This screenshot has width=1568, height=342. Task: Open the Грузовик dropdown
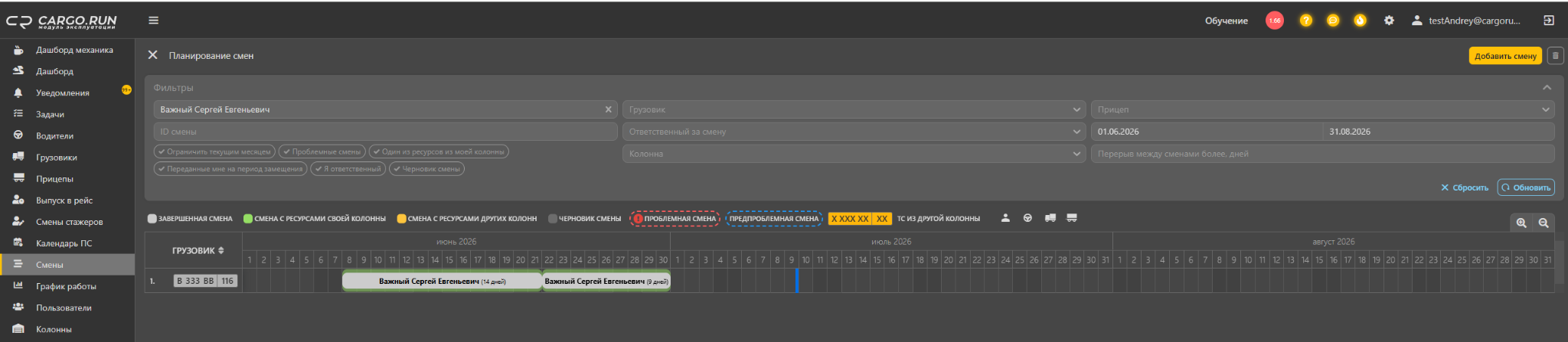pyautogui.click(x=854, y=109)
